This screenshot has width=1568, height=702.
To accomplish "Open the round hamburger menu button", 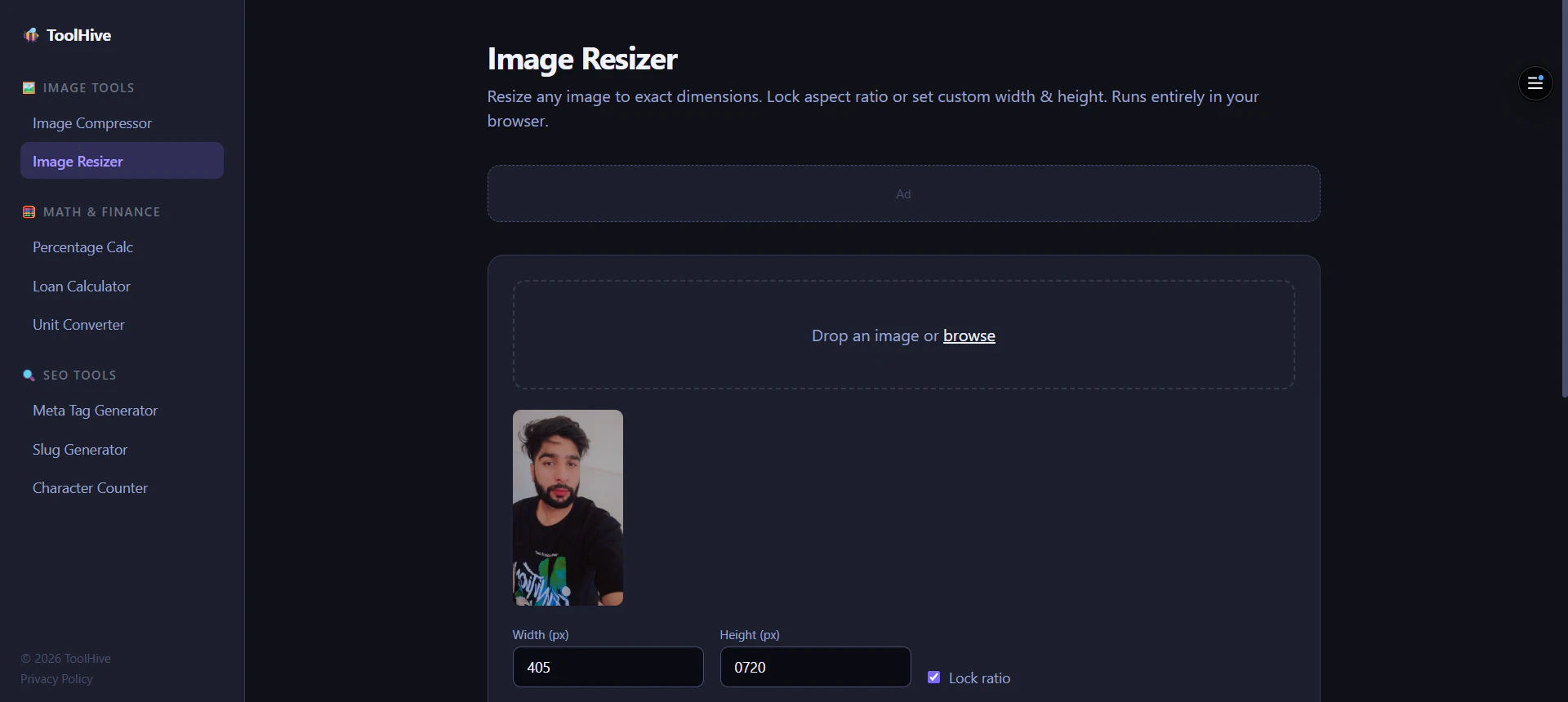I will point(1535,83).
